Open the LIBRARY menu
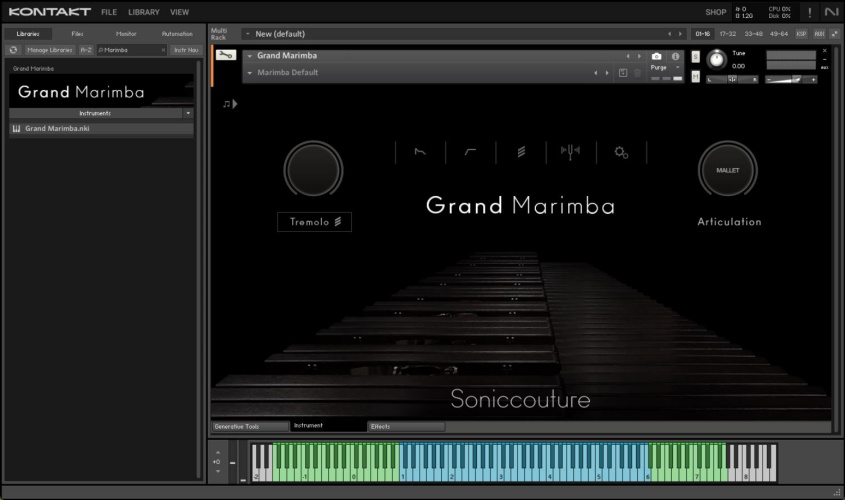845x500 pixels. pyautogui.click(x=143, y=12)
